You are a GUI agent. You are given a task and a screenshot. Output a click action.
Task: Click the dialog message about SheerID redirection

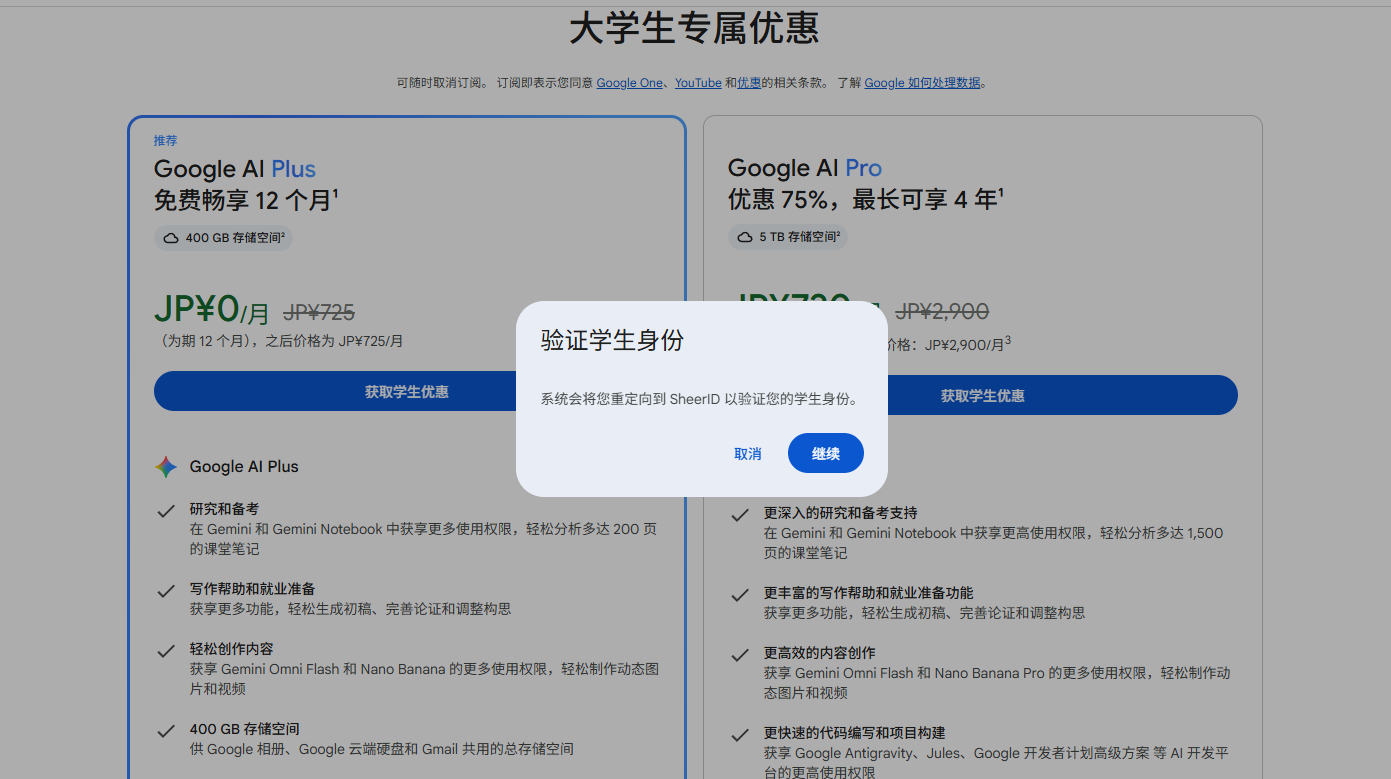pos(700,399)
